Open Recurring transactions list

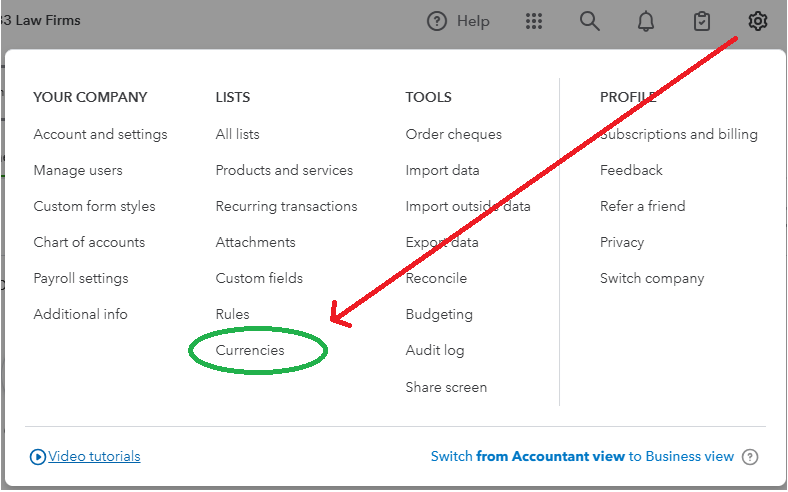click(286, 206)
